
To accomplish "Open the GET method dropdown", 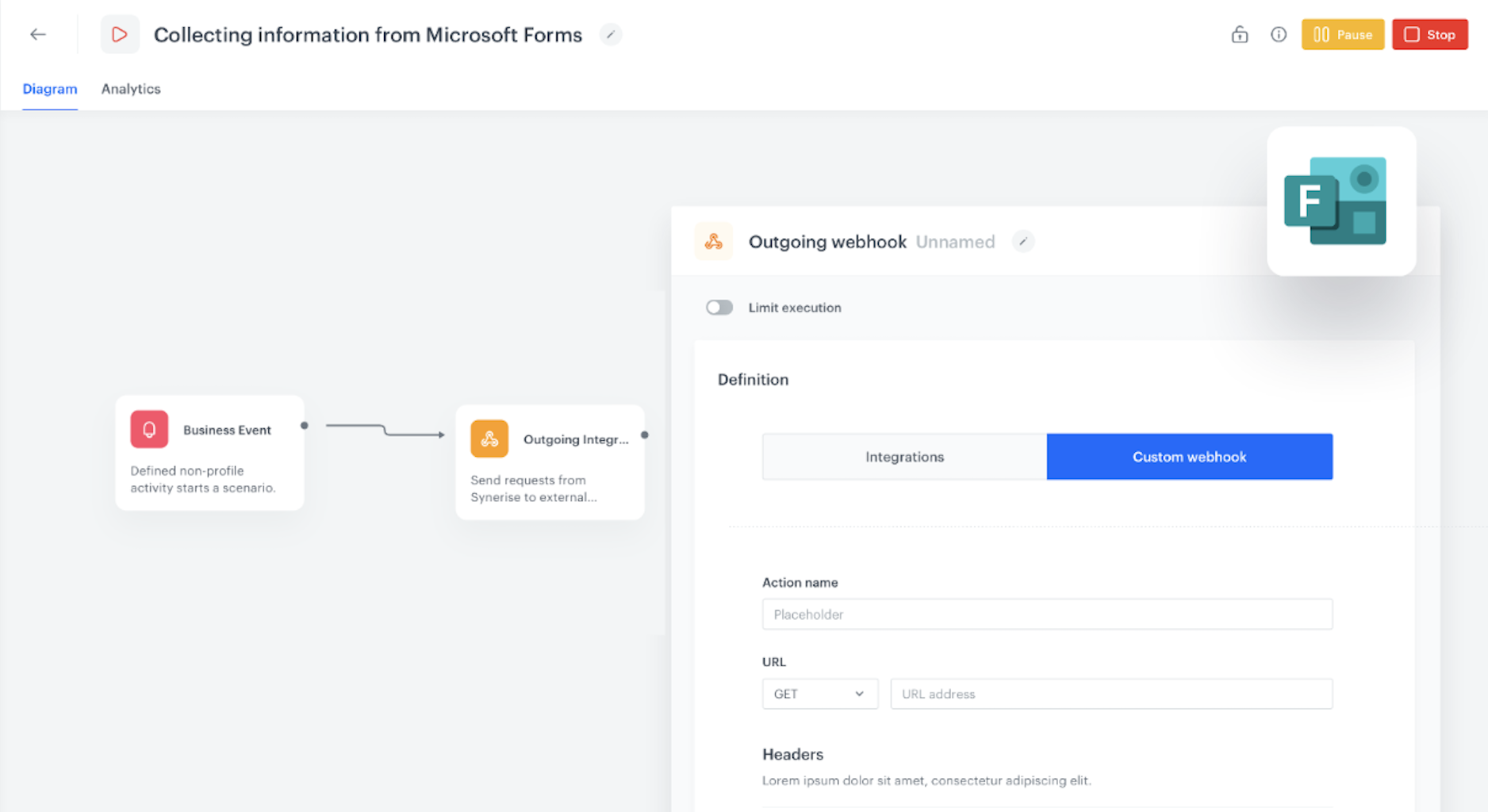I will (819, 693).
